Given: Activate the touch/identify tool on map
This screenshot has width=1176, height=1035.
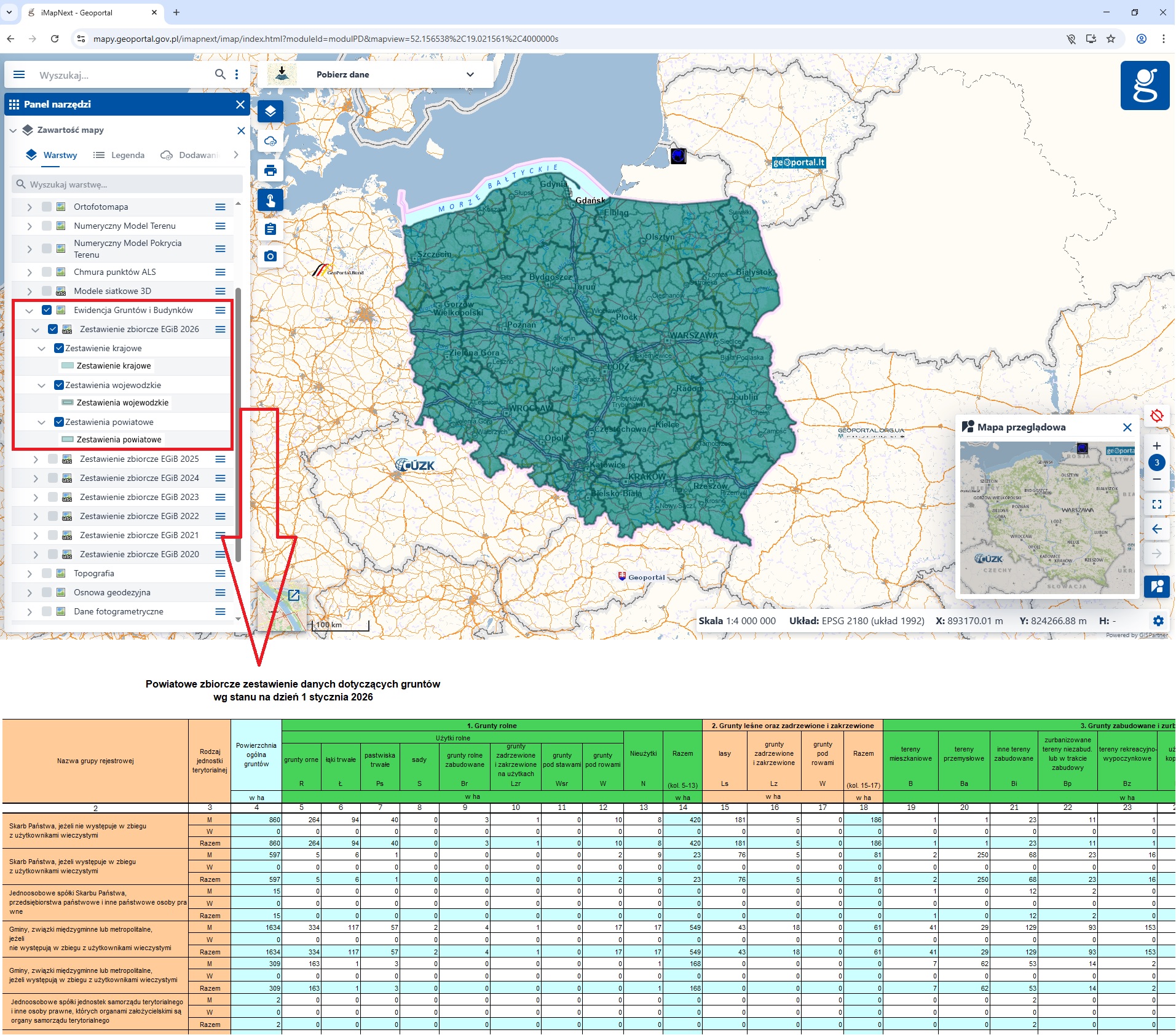Looking at the screenshot, I should tap(270, 199).
